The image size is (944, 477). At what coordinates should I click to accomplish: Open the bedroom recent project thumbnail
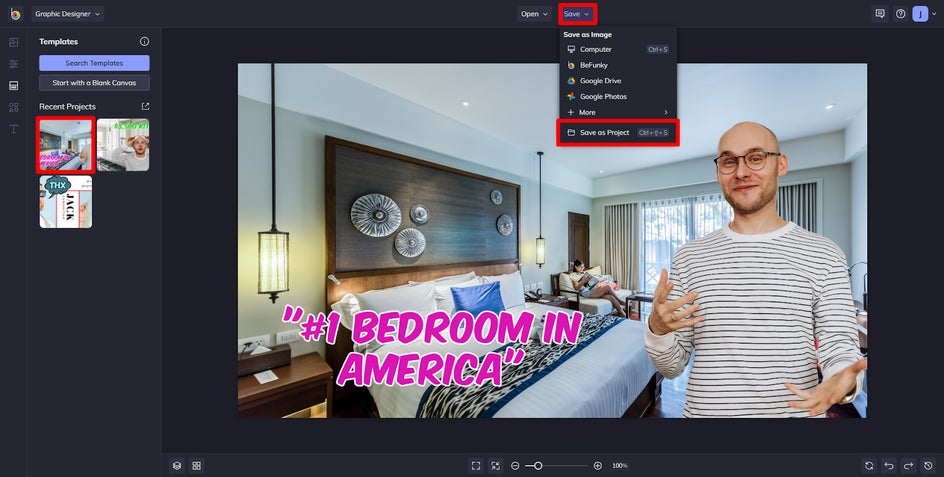pyautogui.click(x=66, y=145)
